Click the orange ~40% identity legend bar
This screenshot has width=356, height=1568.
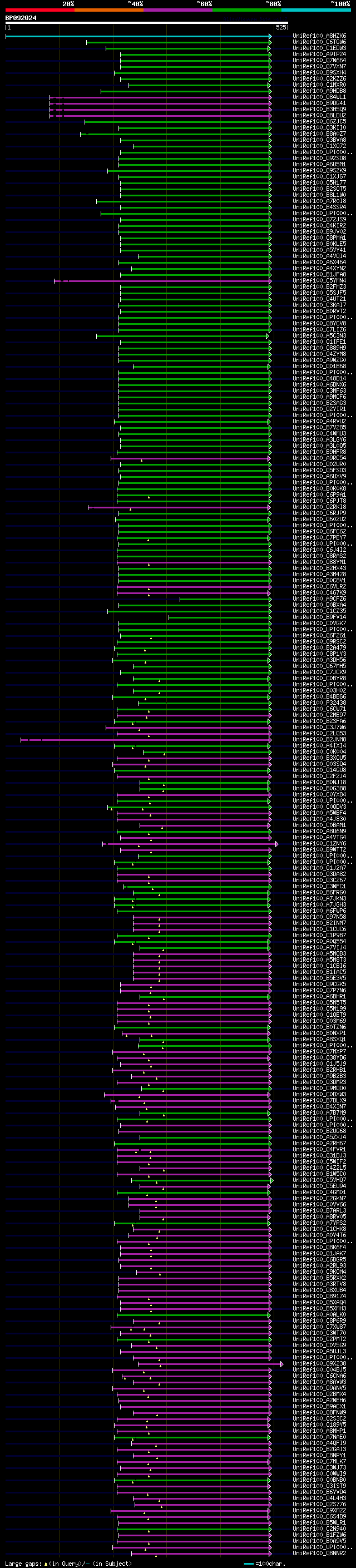(x=109, y=10)
